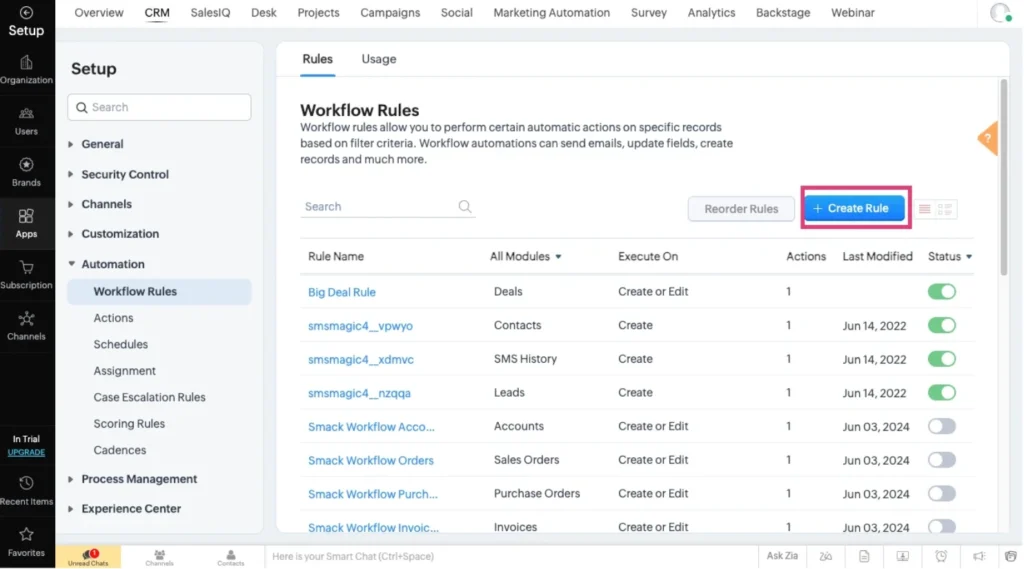The width and height of the screenshot is (1024, 569).
Task: Open SalesIQ in top navigation
Action: 210,12
